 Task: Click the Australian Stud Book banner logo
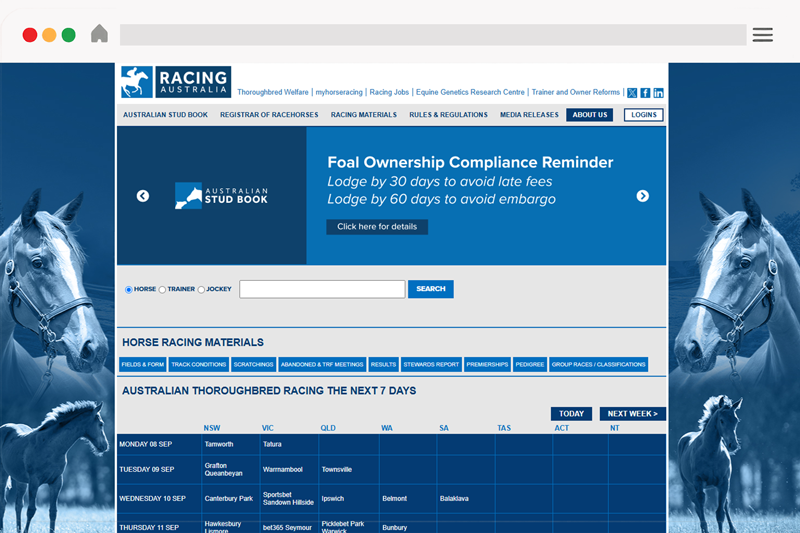click(221, 196)
